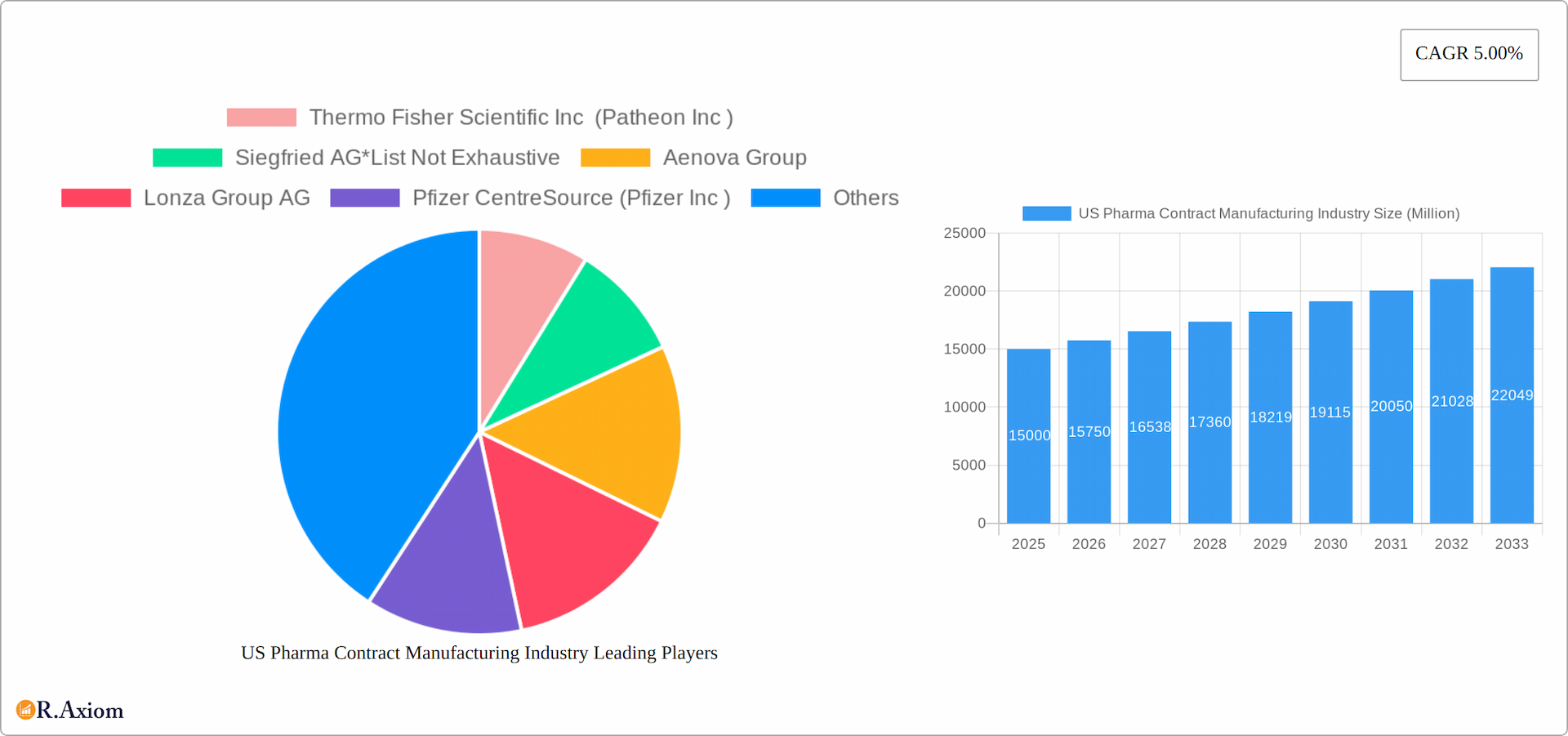
Task: Toggle the Aenova Group legend entry
Action: (x=734, y=157)
